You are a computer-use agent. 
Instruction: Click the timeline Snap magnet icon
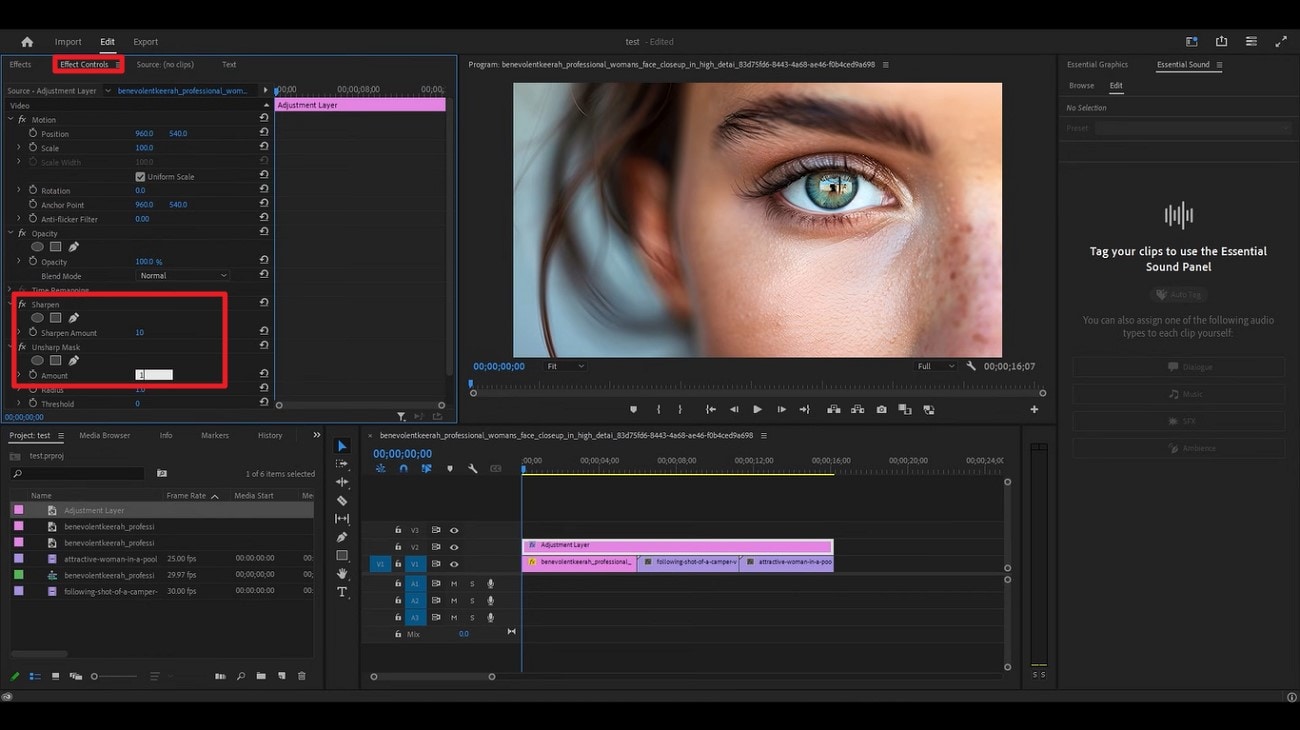coord(403,469)
